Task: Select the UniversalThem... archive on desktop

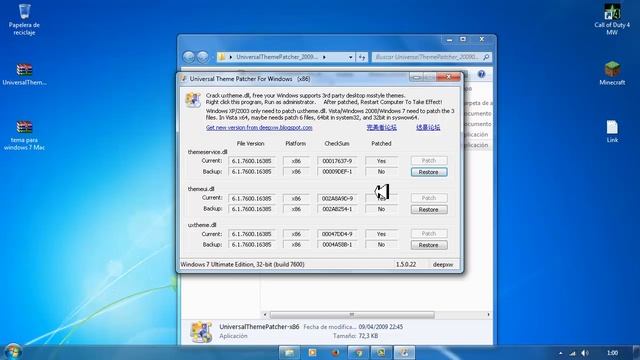Action: pos(24,74)
